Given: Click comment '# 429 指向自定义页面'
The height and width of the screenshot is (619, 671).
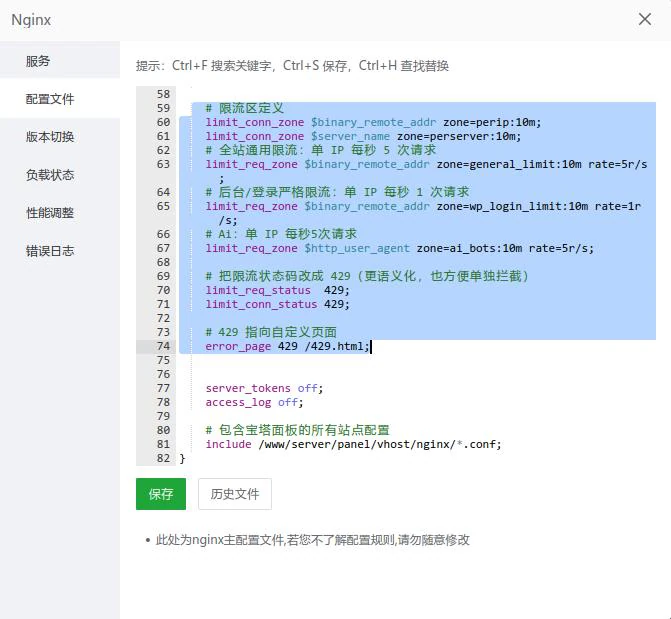Looking at the screenshot, I should [x=271, y=332].
